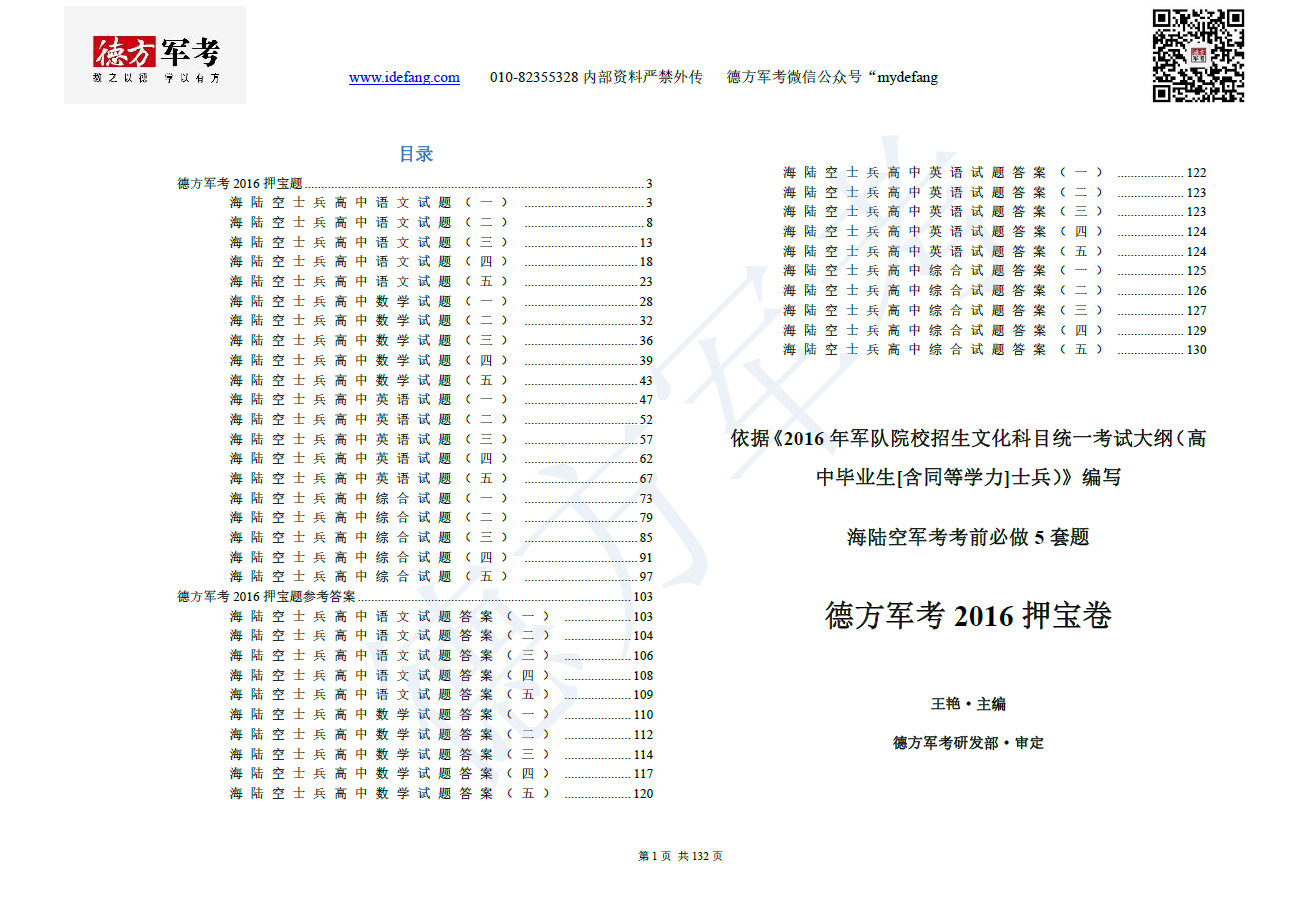Open TOC entry 高中英语试题（五）page 67
This screenshot has height=918, width=1308.
click(x=441, y=478)
